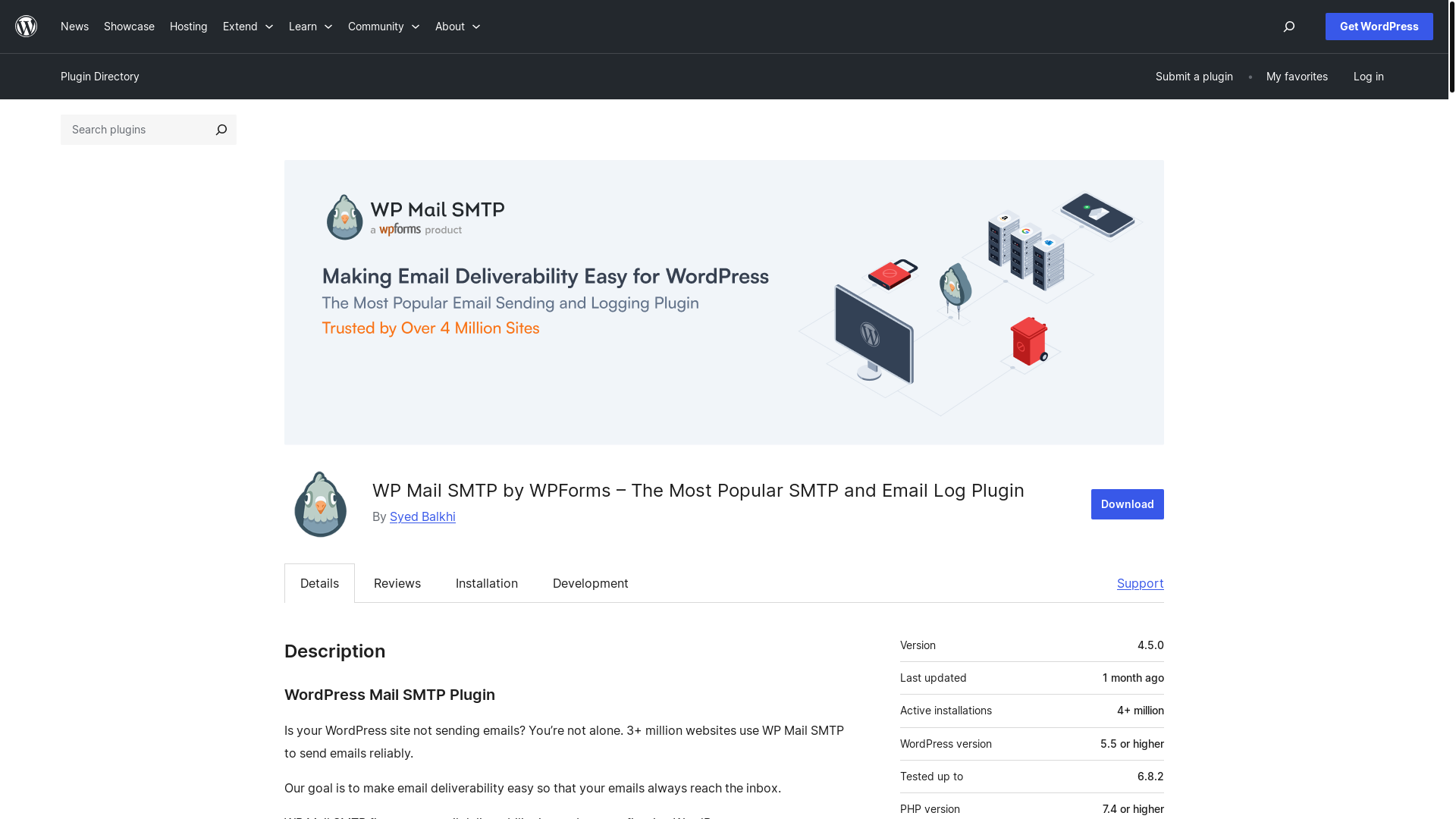Focus the Search plugins field
1456x819 pixels.
point(133,130)
